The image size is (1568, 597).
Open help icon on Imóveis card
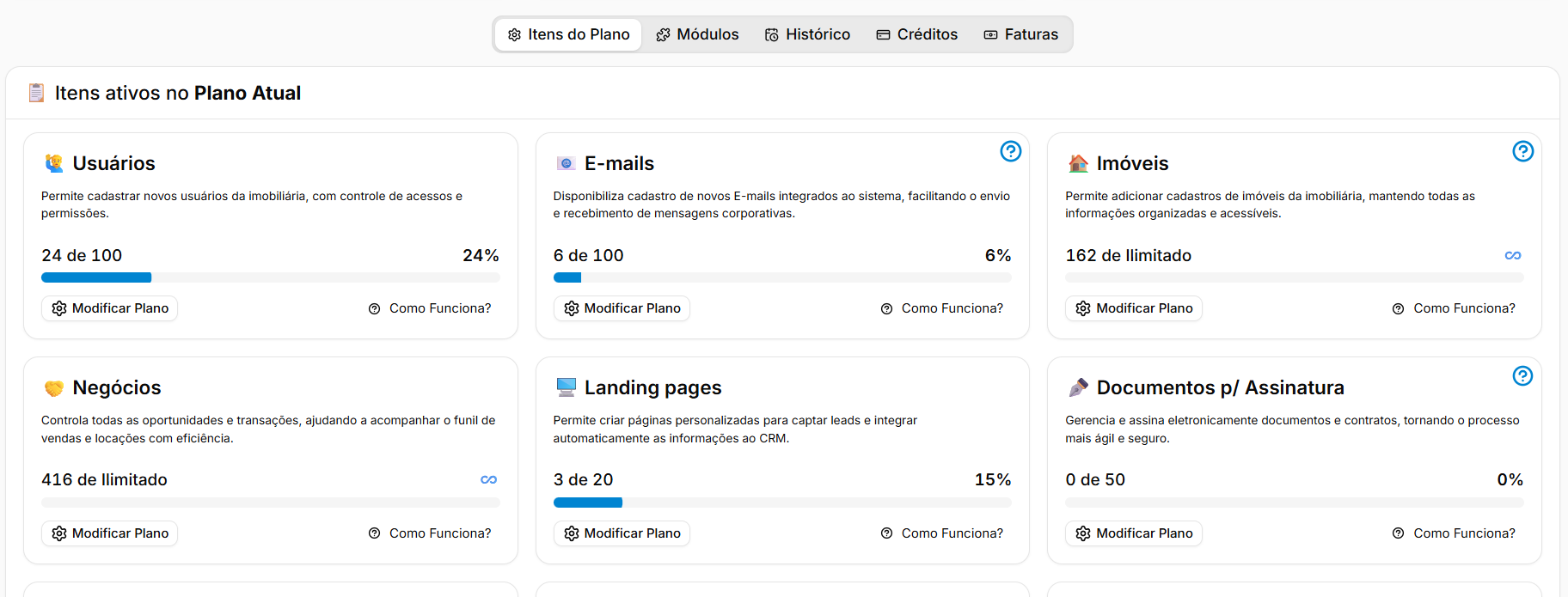pyautogui.click(x=1523, y=151)
